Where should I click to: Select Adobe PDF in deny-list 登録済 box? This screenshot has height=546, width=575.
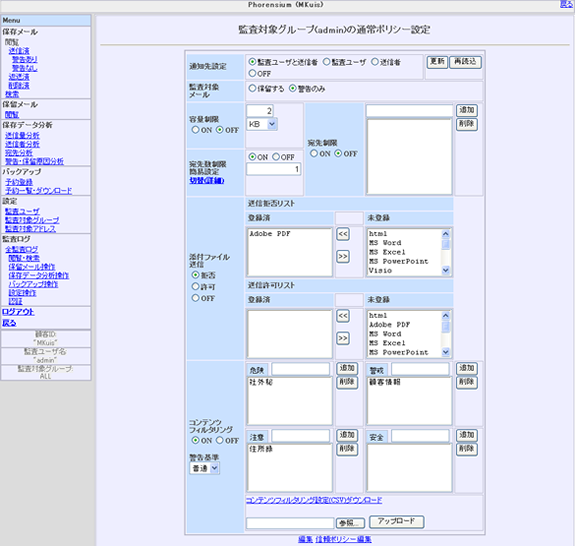(x=270, y=234)
